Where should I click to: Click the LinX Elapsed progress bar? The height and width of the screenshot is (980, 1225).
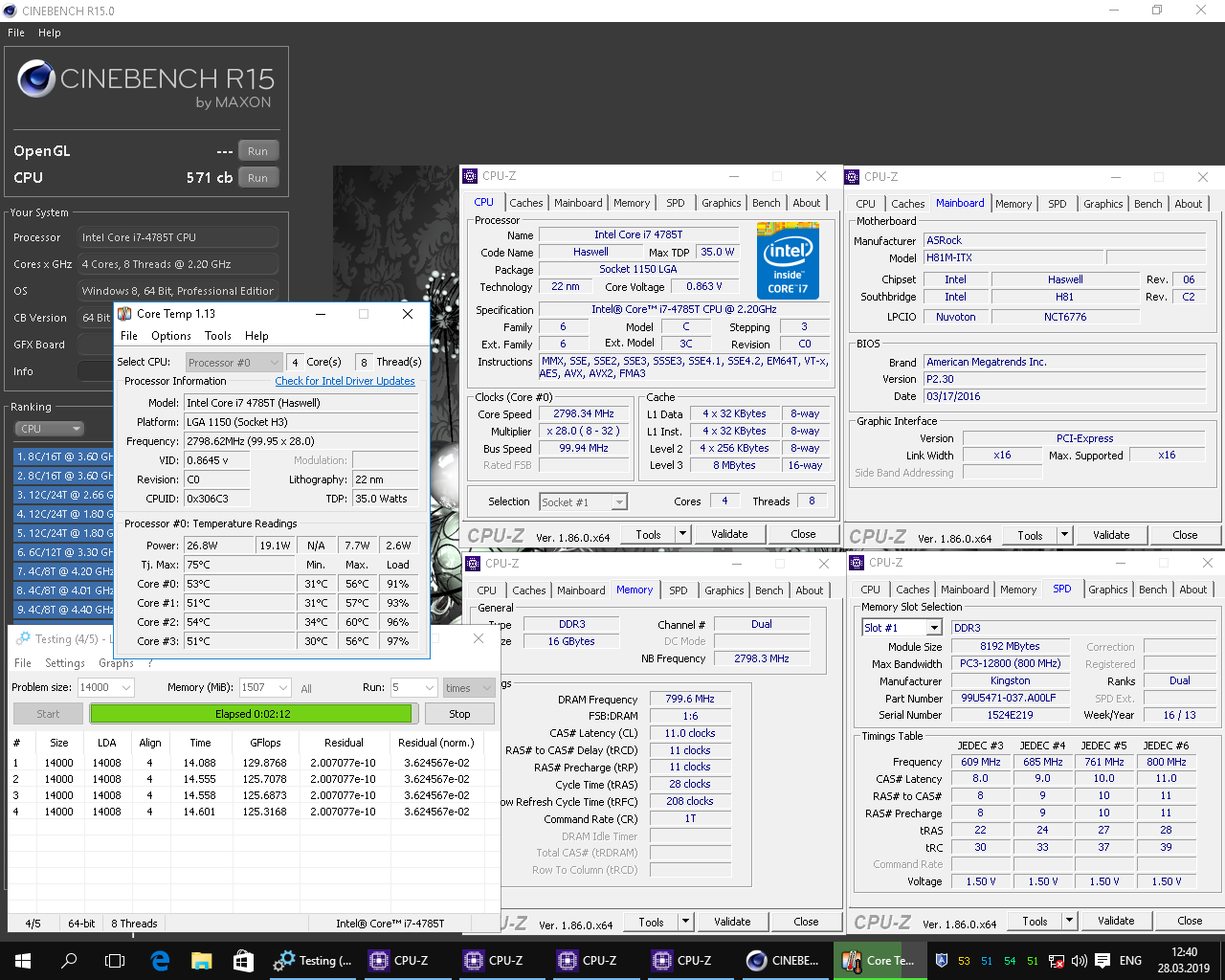click(252, 714)
